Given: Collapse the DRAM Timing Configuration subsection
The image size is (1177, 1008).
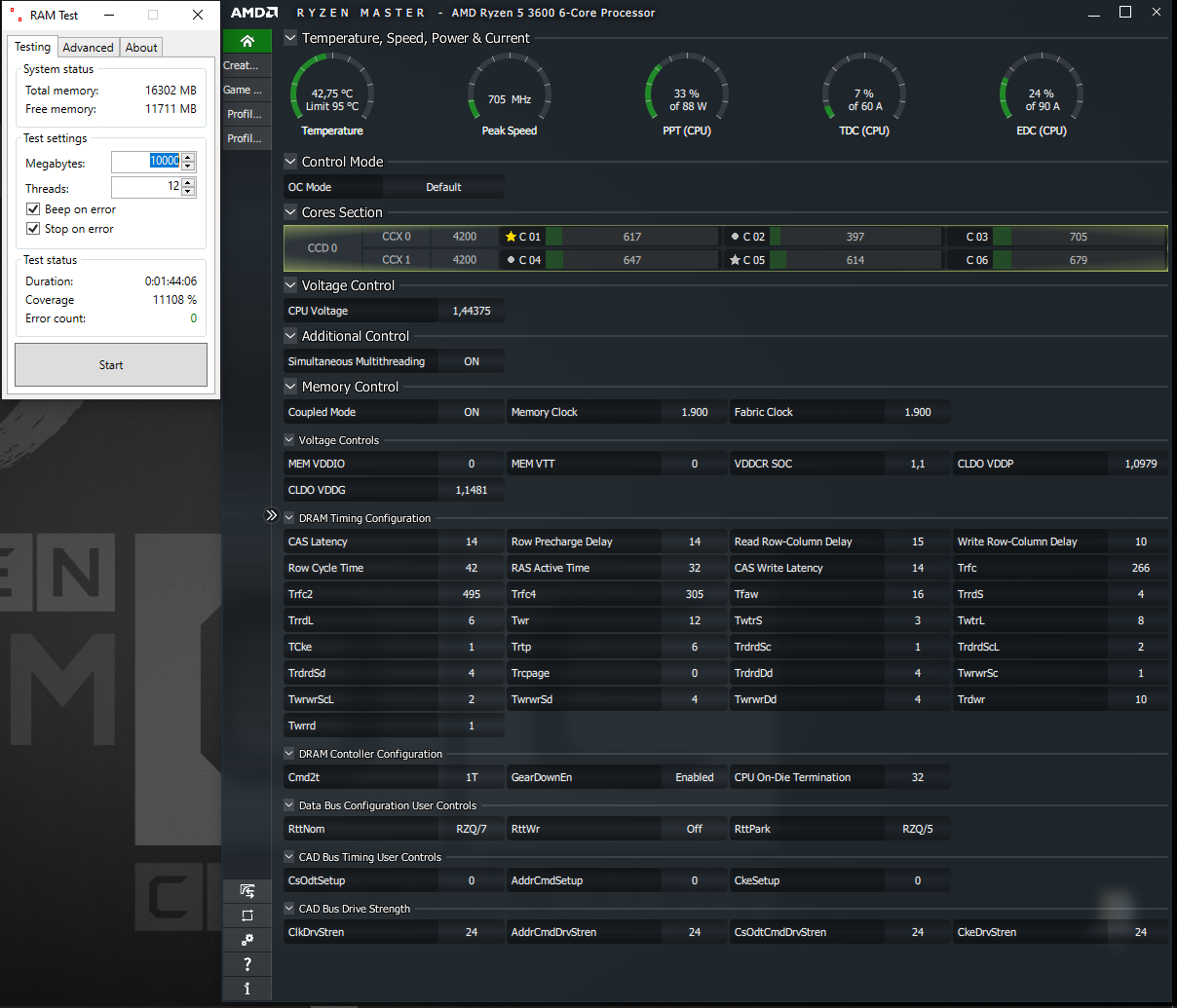Looking at the screenshot, I should (x=289, y=518).
